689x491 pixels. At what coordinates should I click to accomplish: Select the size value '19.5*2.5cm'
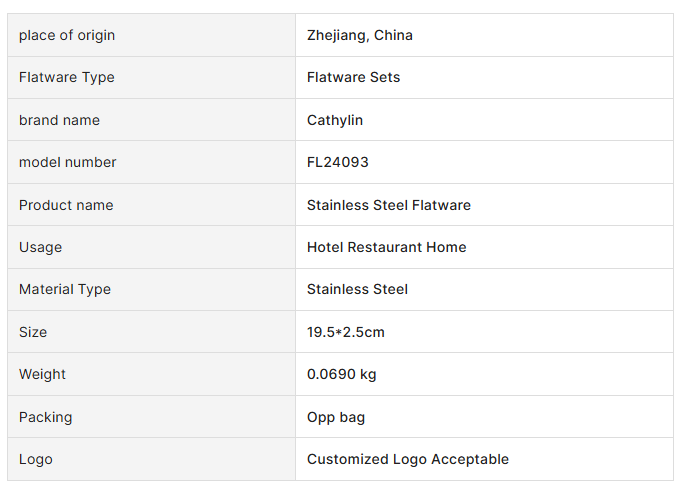click(346, 332)
